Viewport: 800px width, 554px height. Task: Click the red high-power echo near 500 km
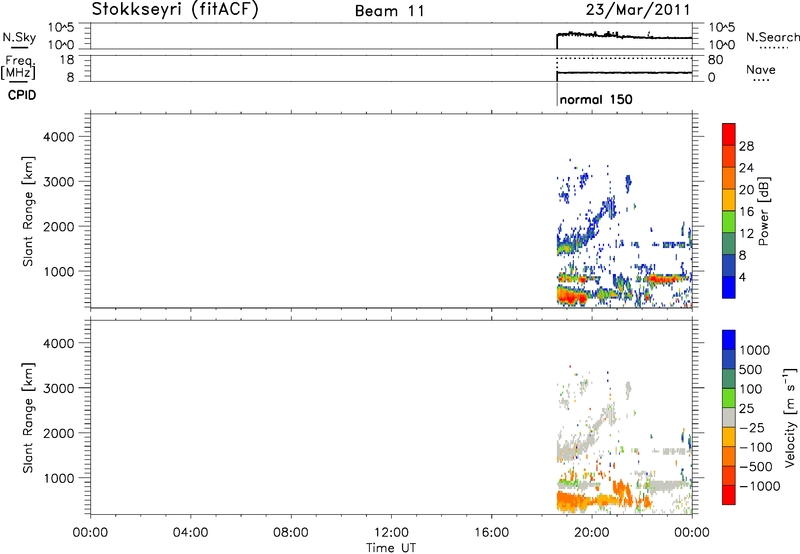tap(570, 295)
